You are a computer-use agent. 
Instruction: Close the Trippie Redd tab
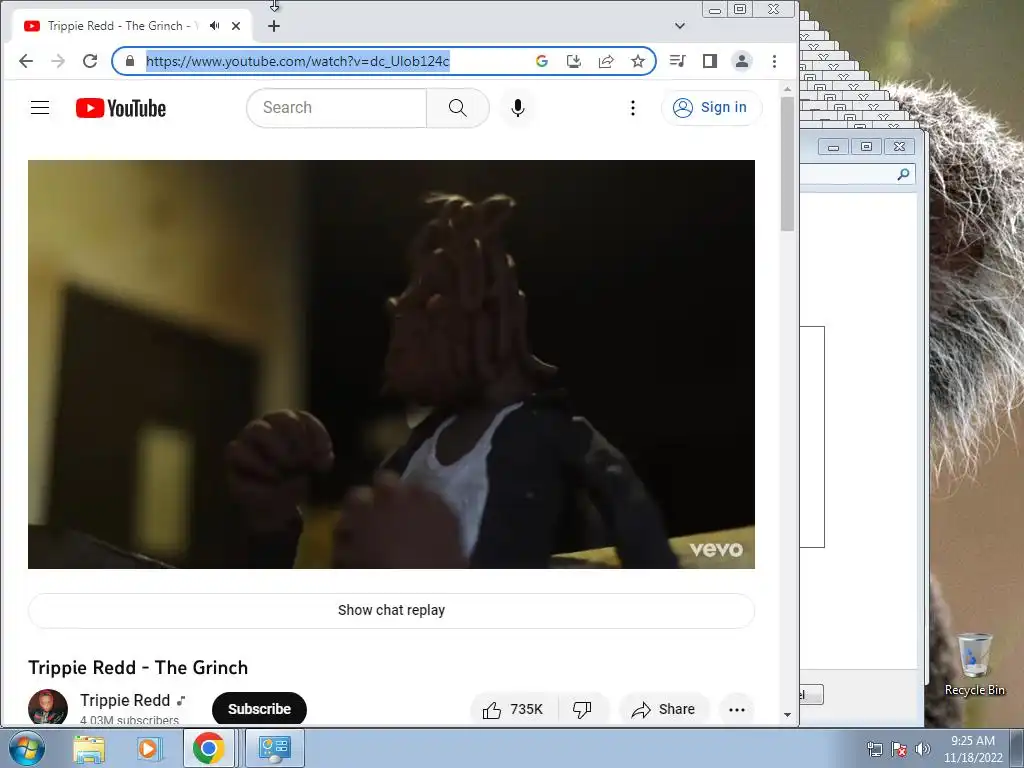[236, 26]
